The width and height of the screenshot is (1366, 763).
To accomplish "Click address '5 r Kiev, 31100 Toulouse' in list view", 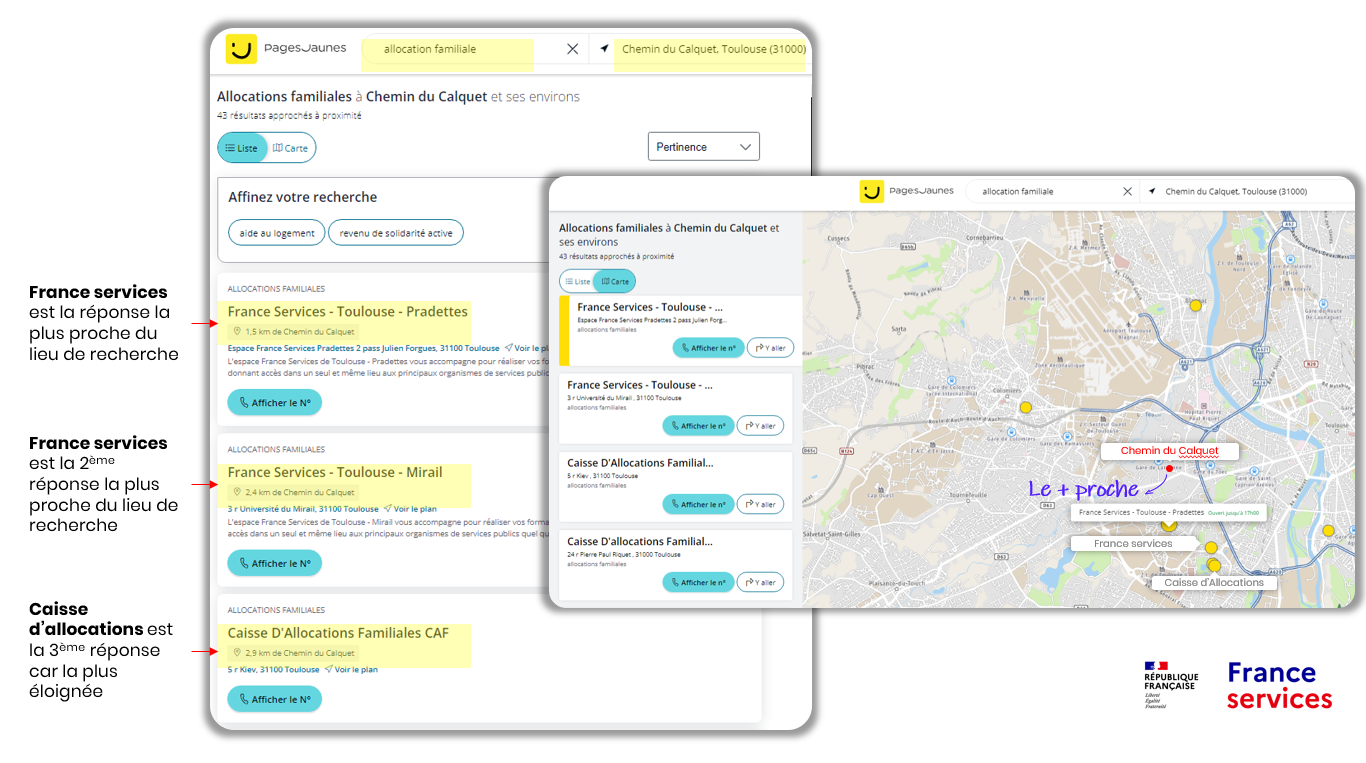I will [x=274, y=670].
